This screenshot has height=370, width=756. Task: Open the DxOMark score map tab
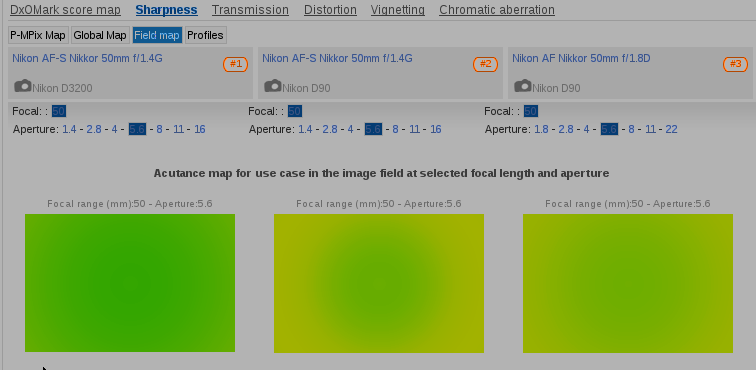click(65, 10)
